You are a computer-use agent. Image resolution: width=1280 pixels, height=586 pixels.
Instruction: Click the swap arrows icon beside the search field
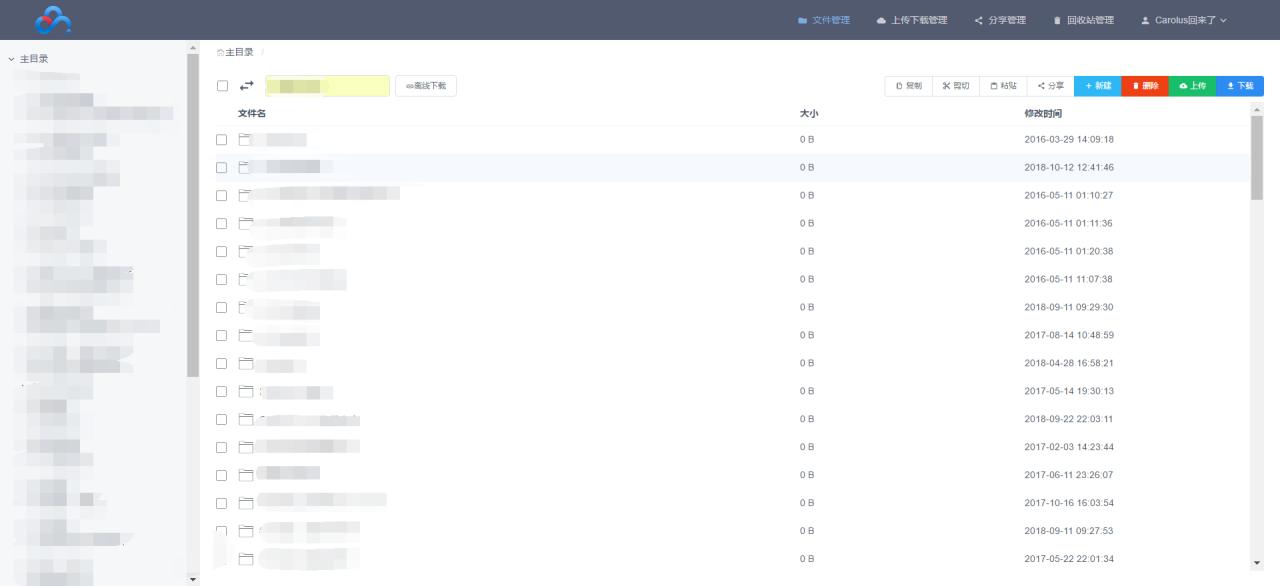[246, 86]
